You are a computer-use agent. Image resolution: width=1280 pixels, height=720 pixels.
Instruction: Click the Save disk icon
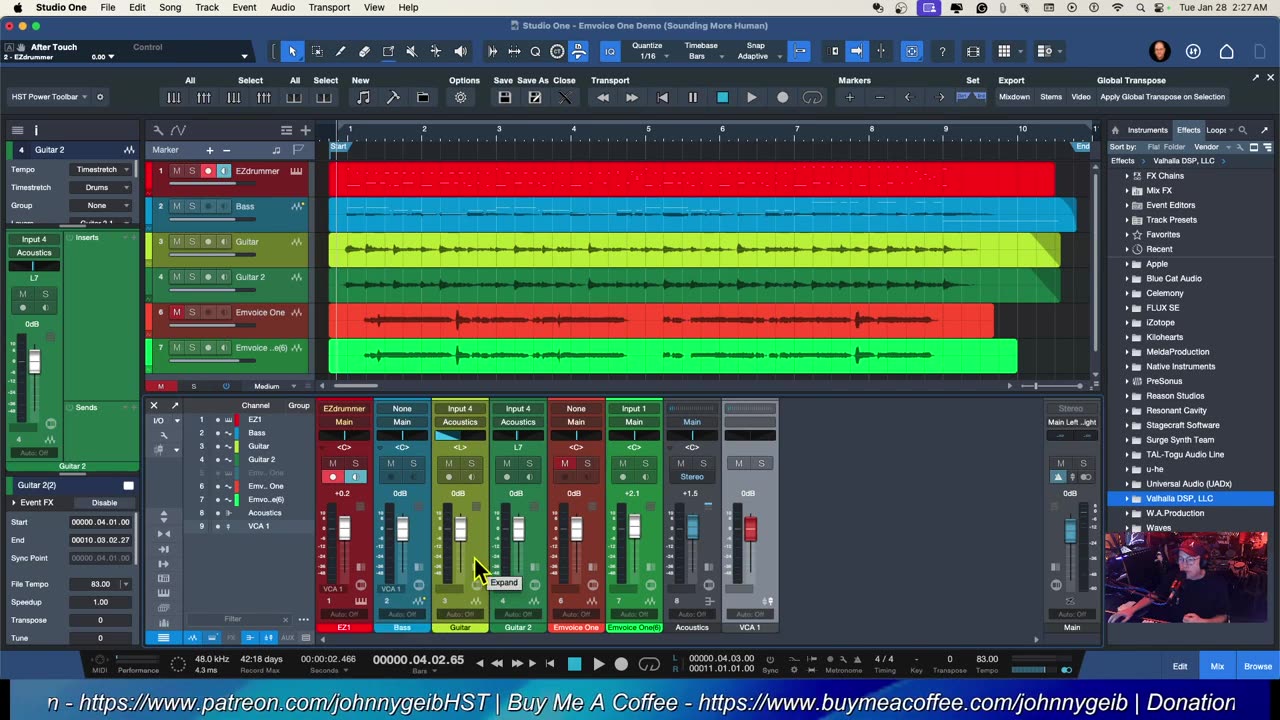pyautogui.click(x=505, y=97)
